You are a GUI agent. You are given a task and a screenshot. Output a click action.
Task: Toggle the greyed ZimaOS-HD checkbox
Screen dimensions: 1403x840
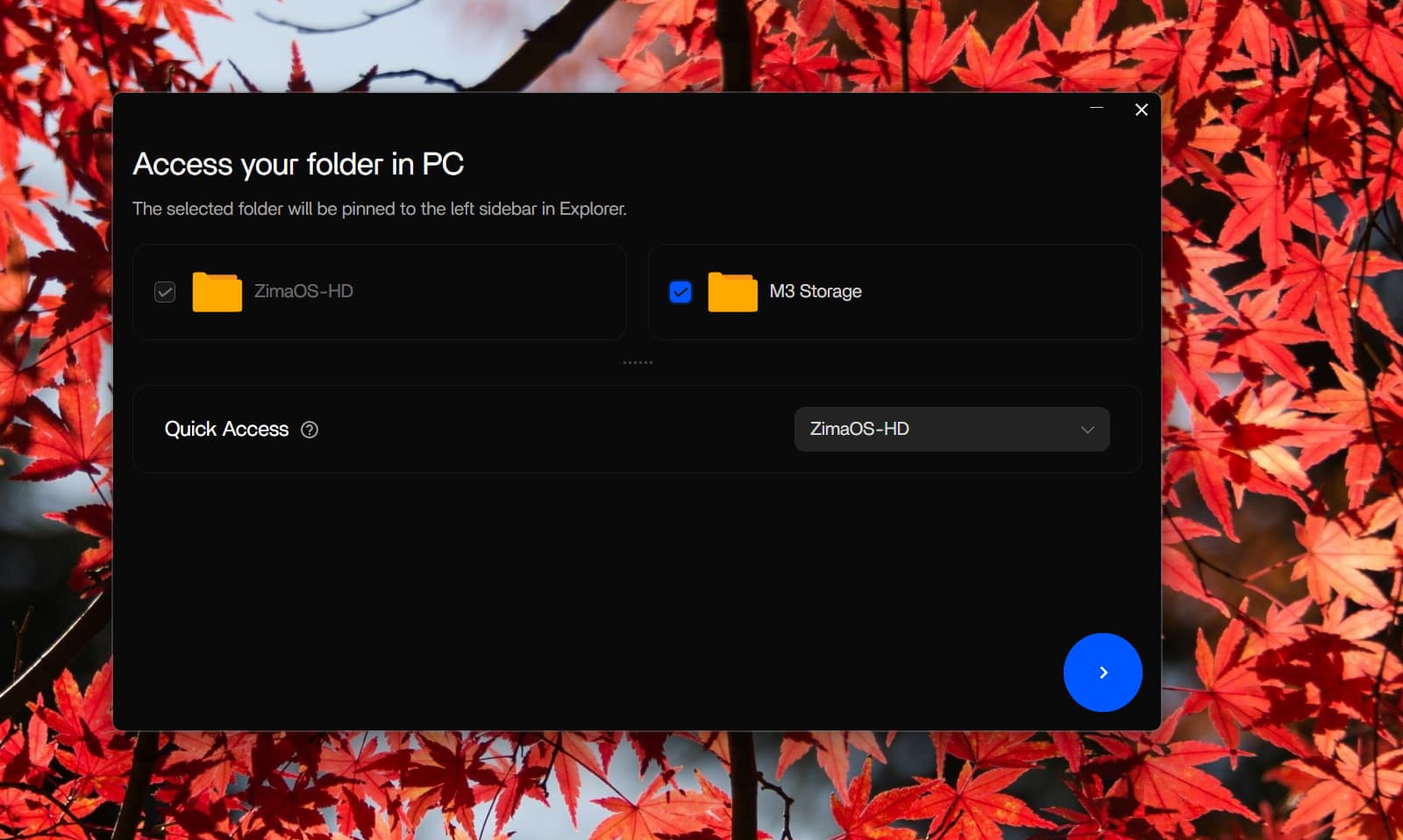(x=165, y=292)
